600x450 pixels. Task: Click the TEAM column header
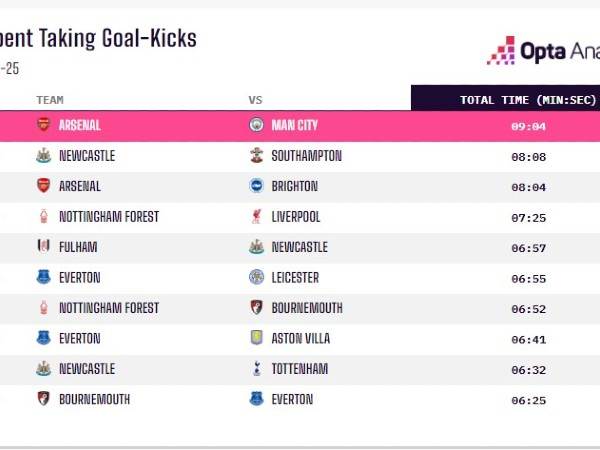click(x=50, y=100)
